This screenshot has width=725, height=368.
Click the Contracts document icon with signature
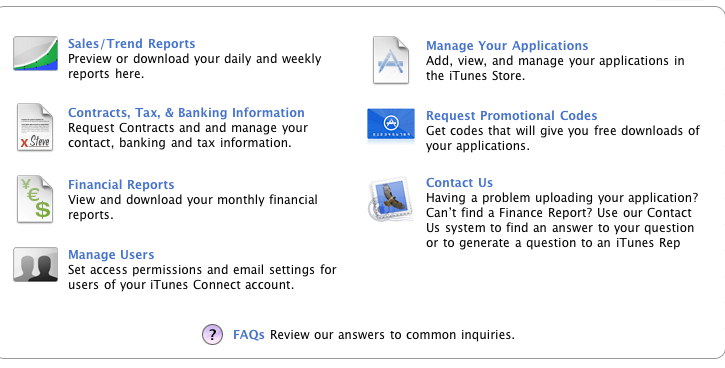coord(35,127)
